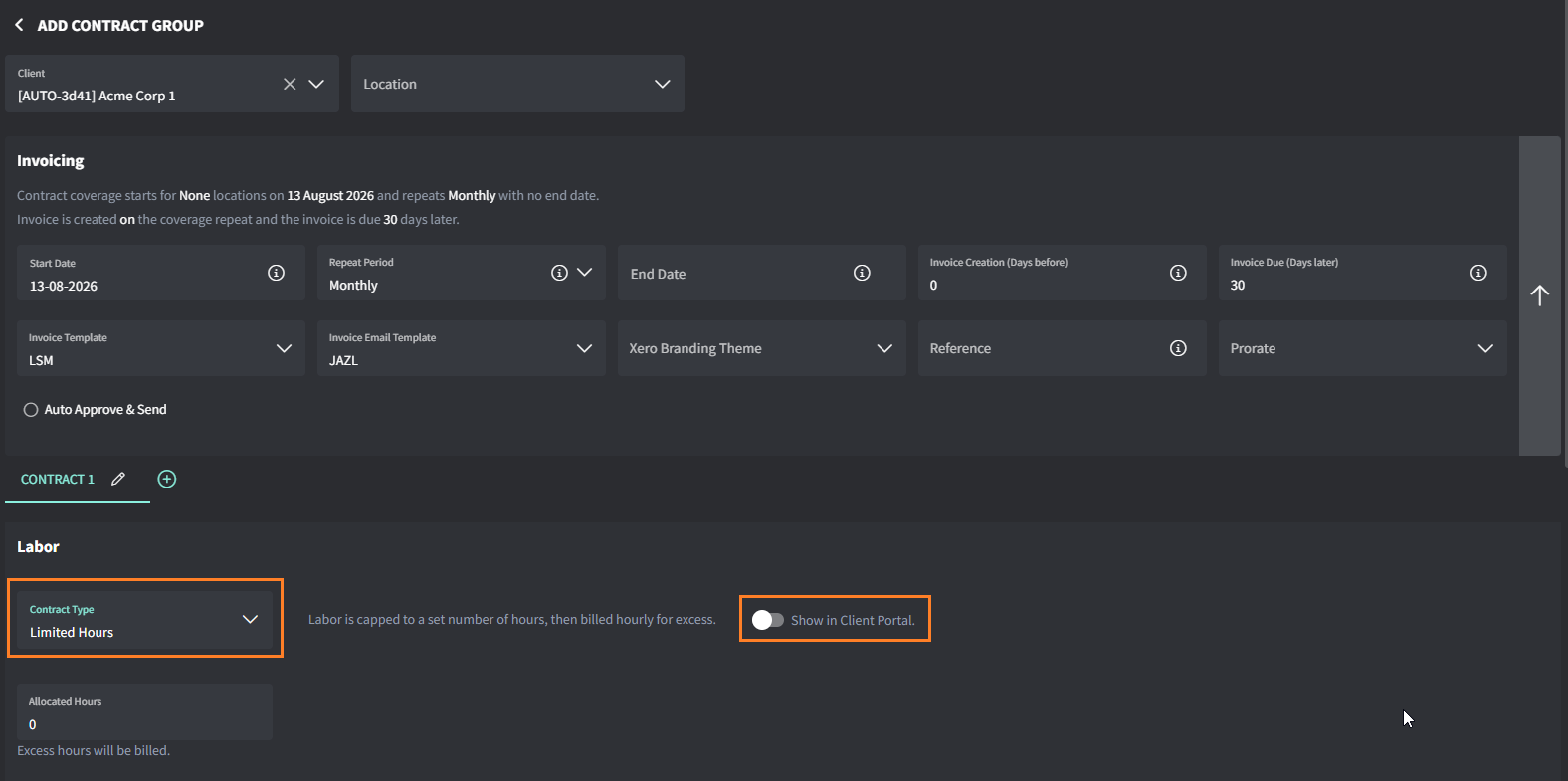View info icon for Invoice Due (Days later)
Image resolution: width=1568 pixels, height=781 pixels.
[x=1478, y=273]
